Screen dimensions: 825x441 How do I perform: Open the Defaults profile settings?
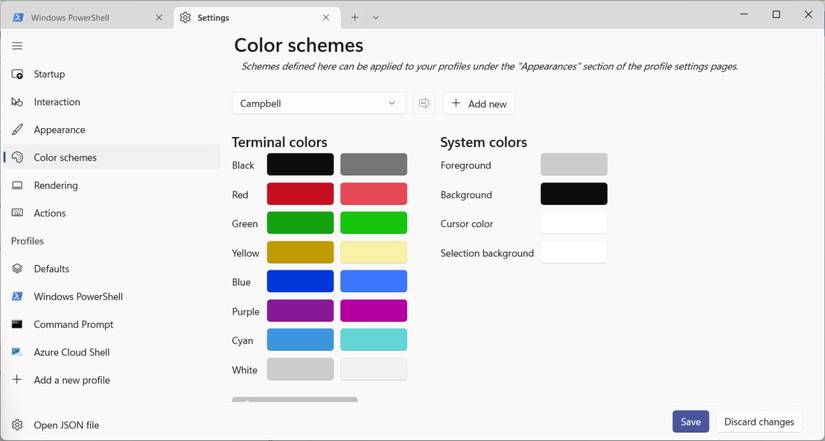tap(51, 269)
